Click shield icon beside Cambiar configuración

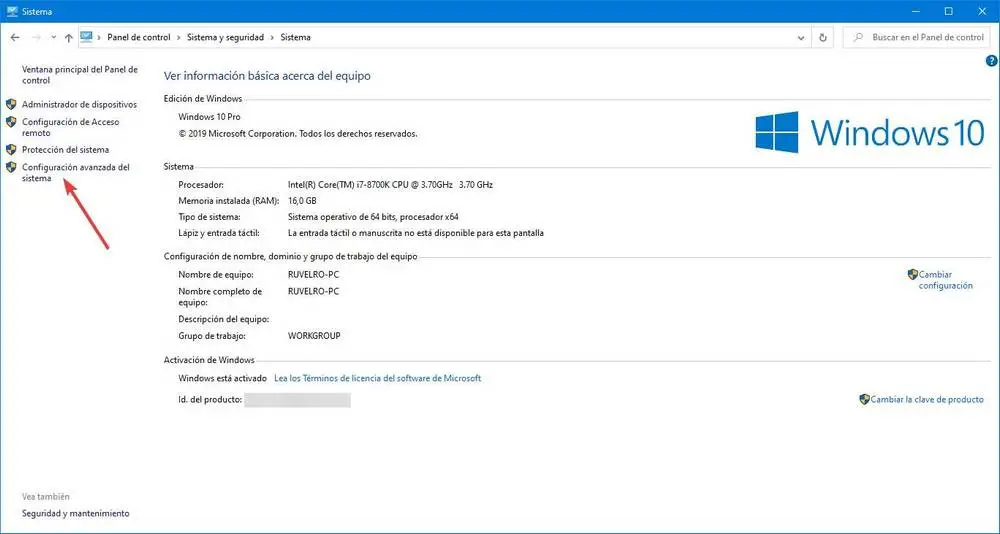click(913, 274)
